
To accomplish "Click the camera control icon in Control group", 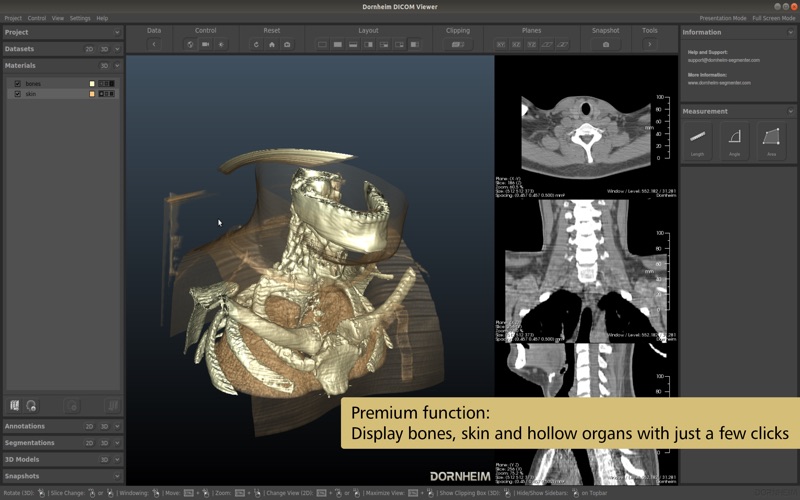I will tap(206, 44).
